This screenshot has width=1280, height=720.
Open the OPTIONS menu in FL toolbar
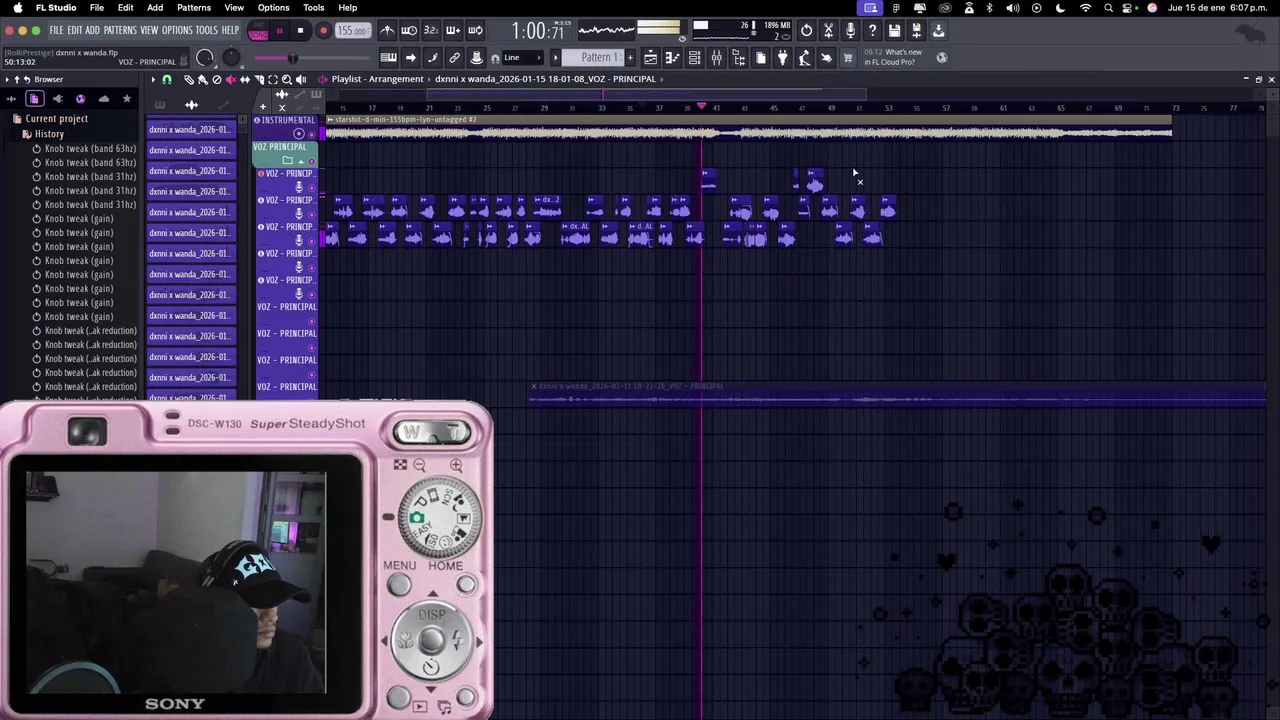click(x=176, y=30)
